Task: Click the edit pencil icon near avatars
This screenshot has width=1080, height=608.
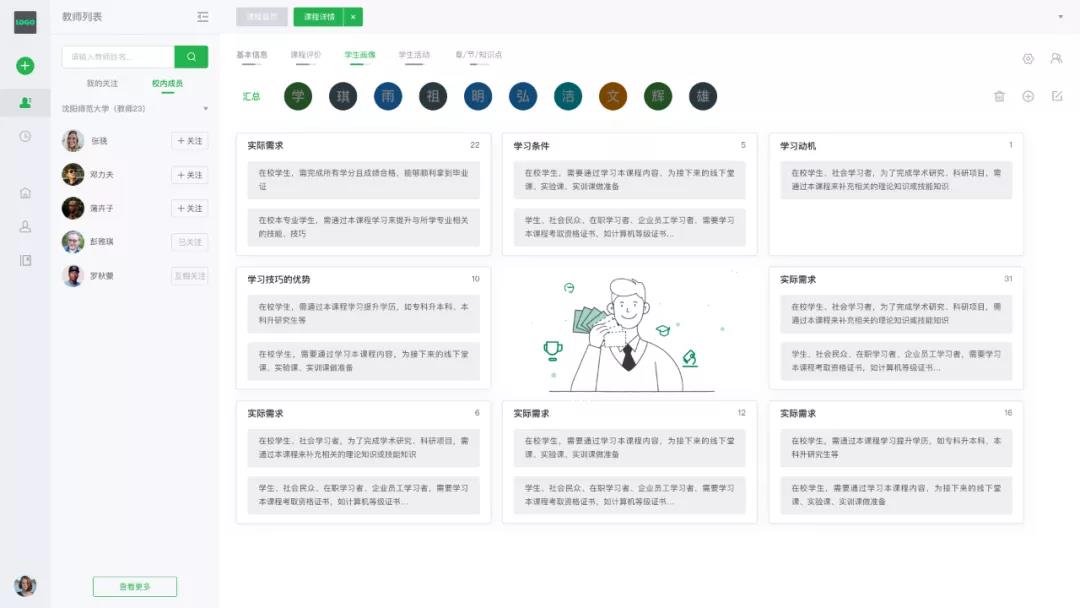Action: [x=1057, y=96]
